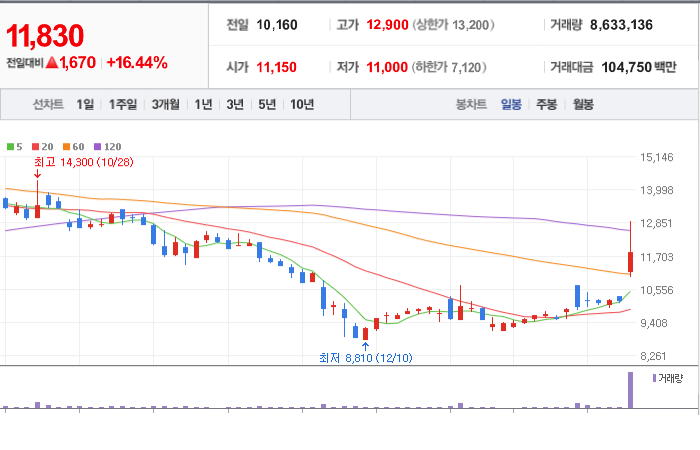Select the 1일 line chart period
Viewport: 700px width, 450px height.
pyautogui.click(x=85, y=104)
